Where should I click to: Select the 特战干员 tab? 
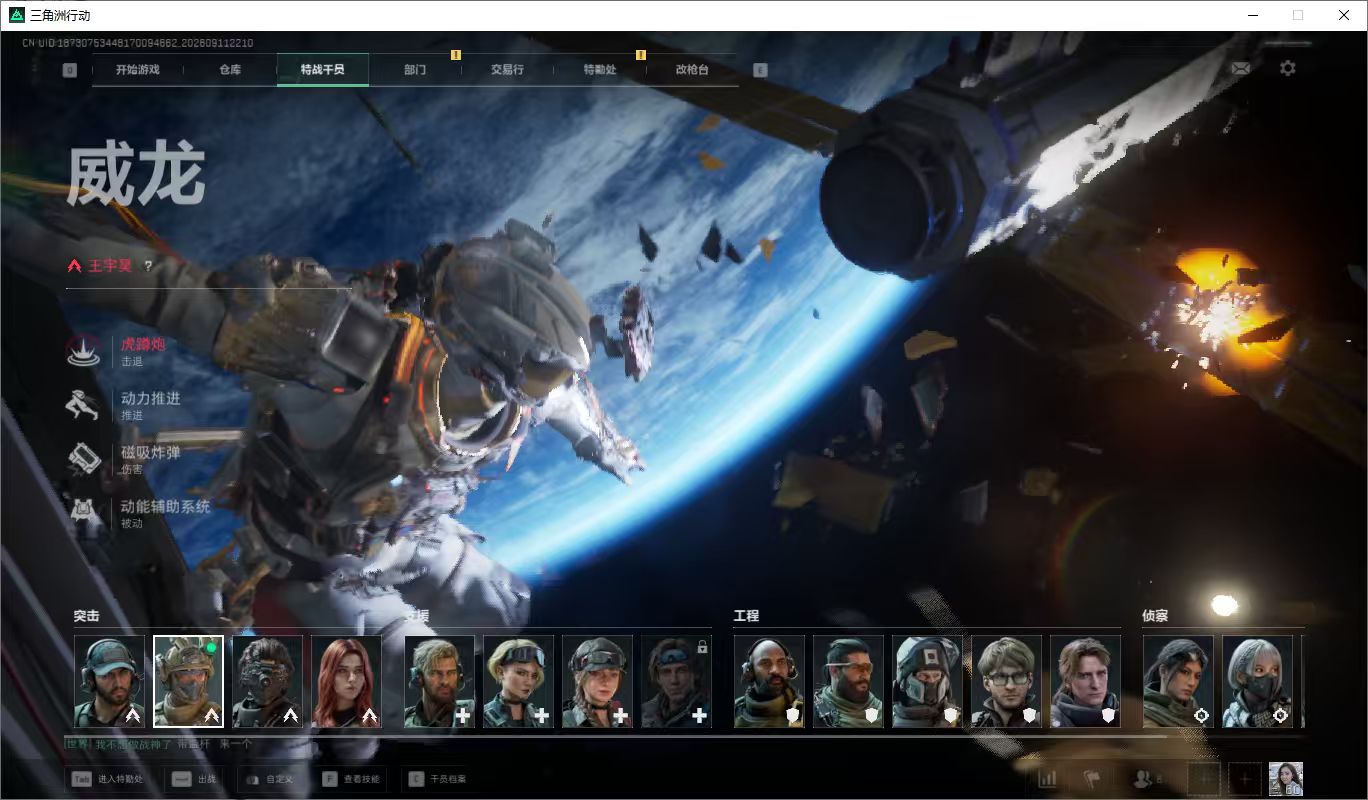(323, 70)
